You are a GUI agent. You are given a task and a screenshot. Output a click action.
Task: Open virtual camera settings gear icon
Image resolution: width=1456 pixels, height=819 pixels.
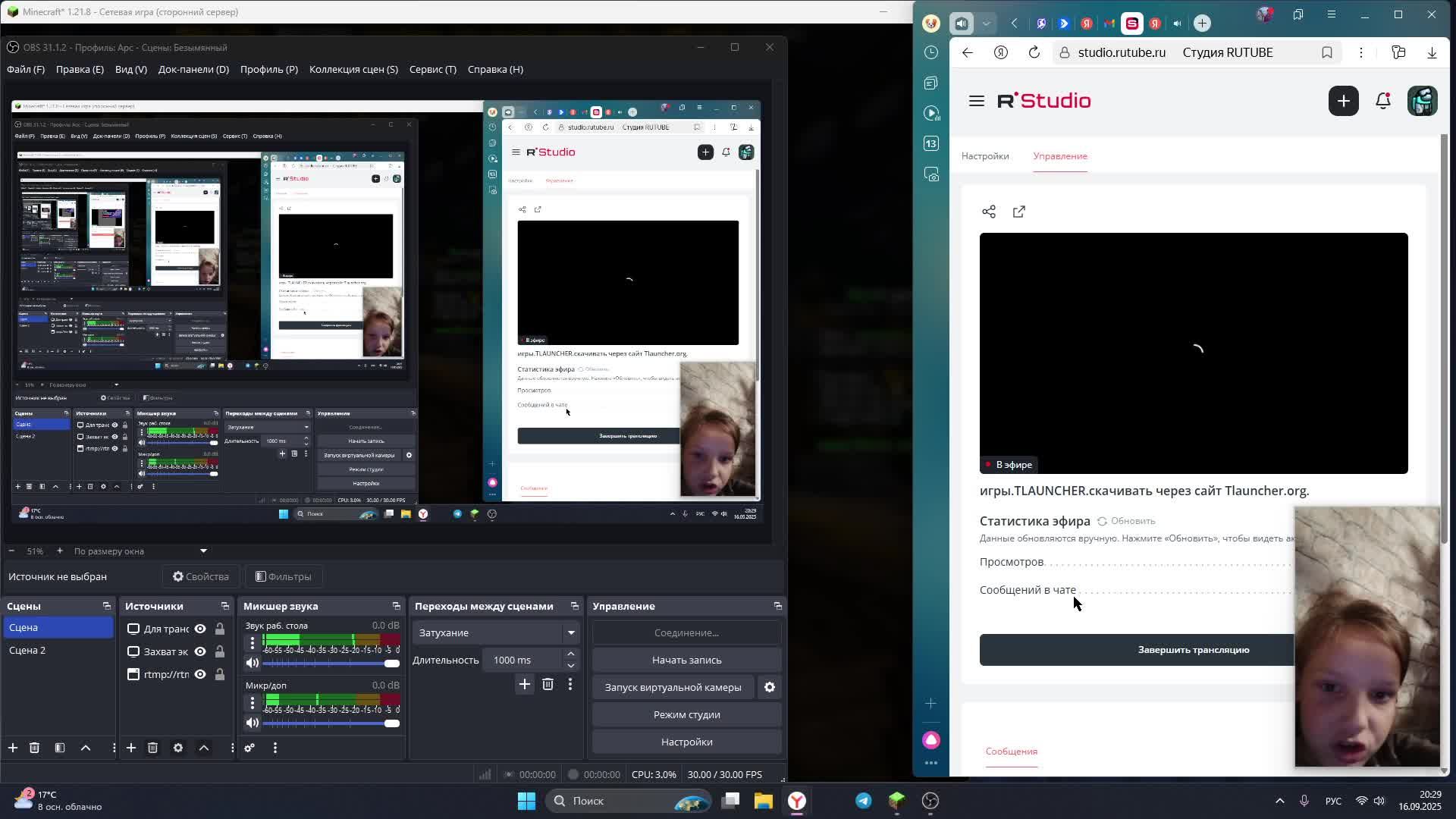769,687
